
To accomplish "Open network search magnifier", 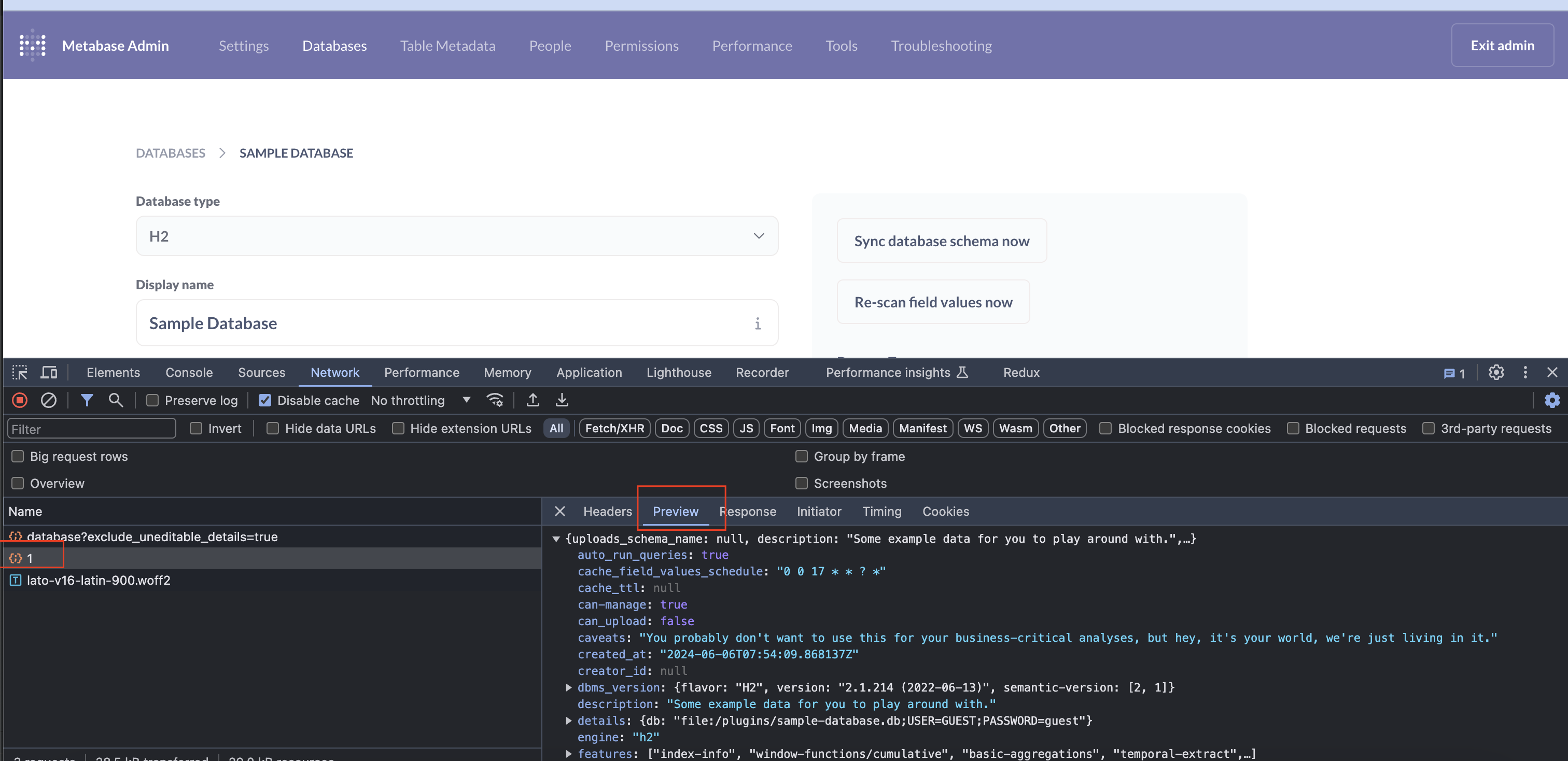I will pyautogui.click(x=116, y=400).
